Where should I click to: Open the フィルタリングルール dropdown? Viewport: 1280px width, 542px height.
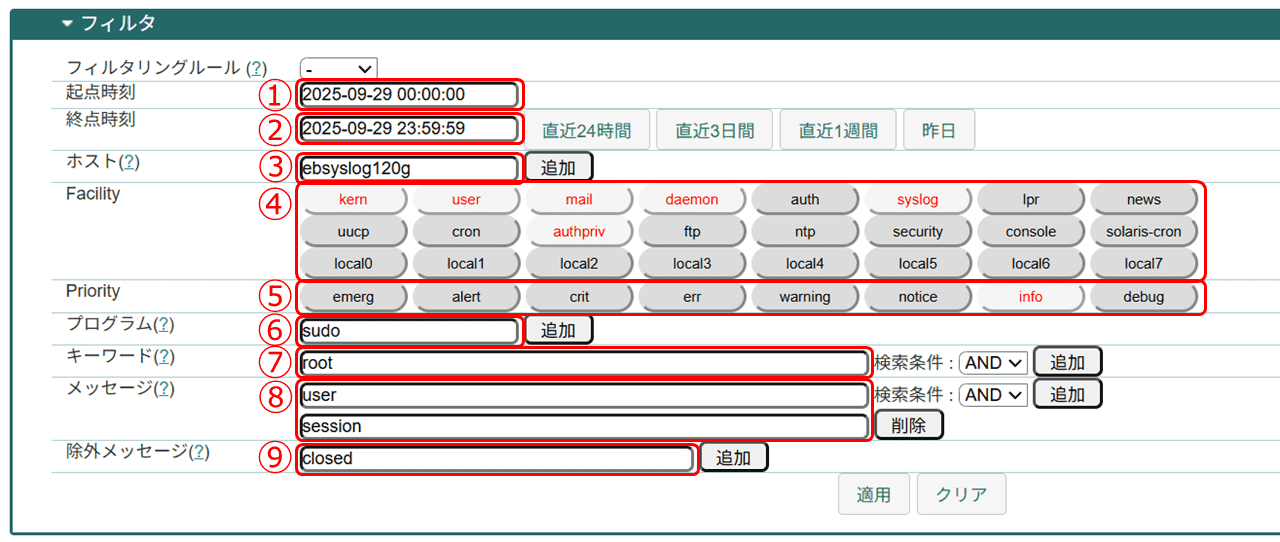coord(338,69)
